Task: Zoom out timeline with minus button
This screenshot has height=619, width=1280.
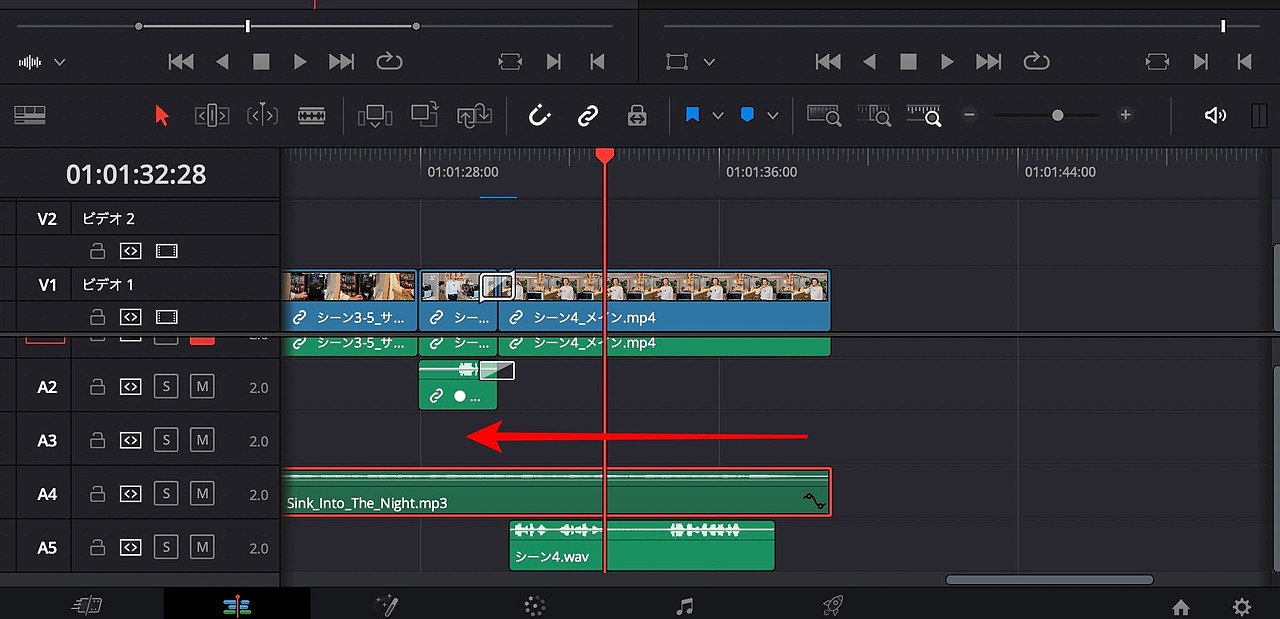Action: 969,115
